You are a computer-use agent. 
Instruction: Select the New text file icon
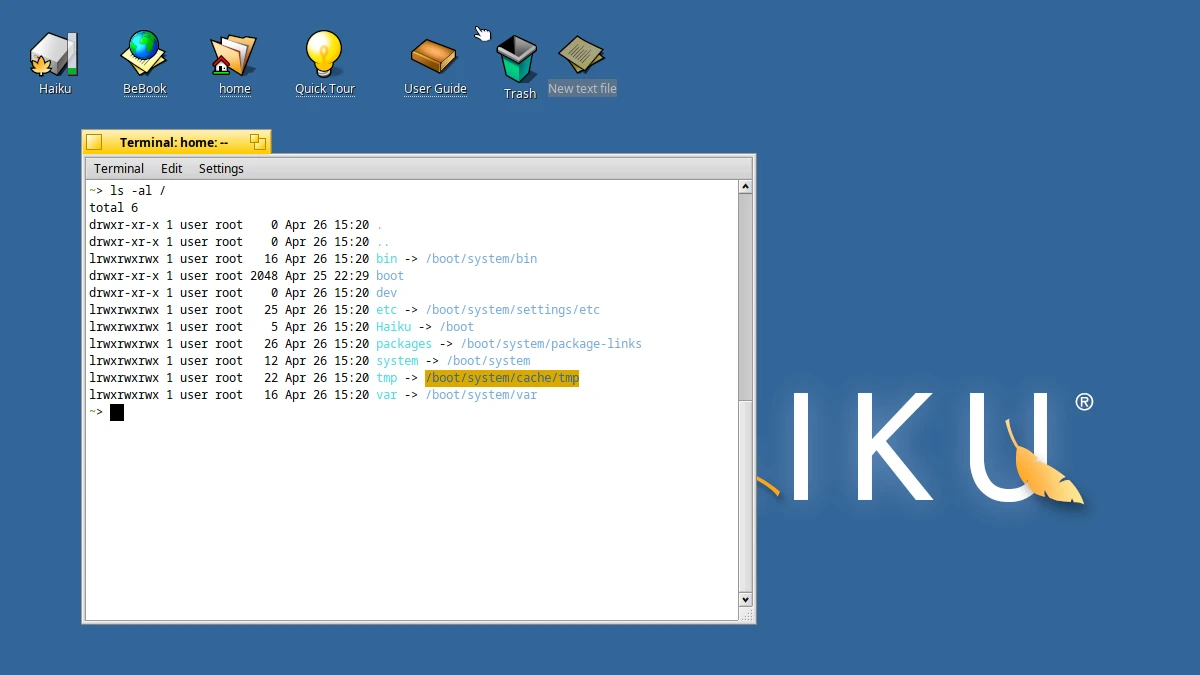[x=582, y=55]
